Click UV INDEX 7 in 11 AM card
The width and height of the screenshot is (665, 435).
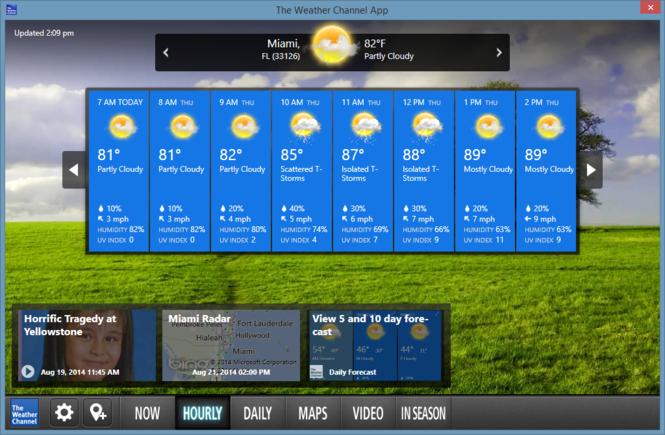click(360, 240)
